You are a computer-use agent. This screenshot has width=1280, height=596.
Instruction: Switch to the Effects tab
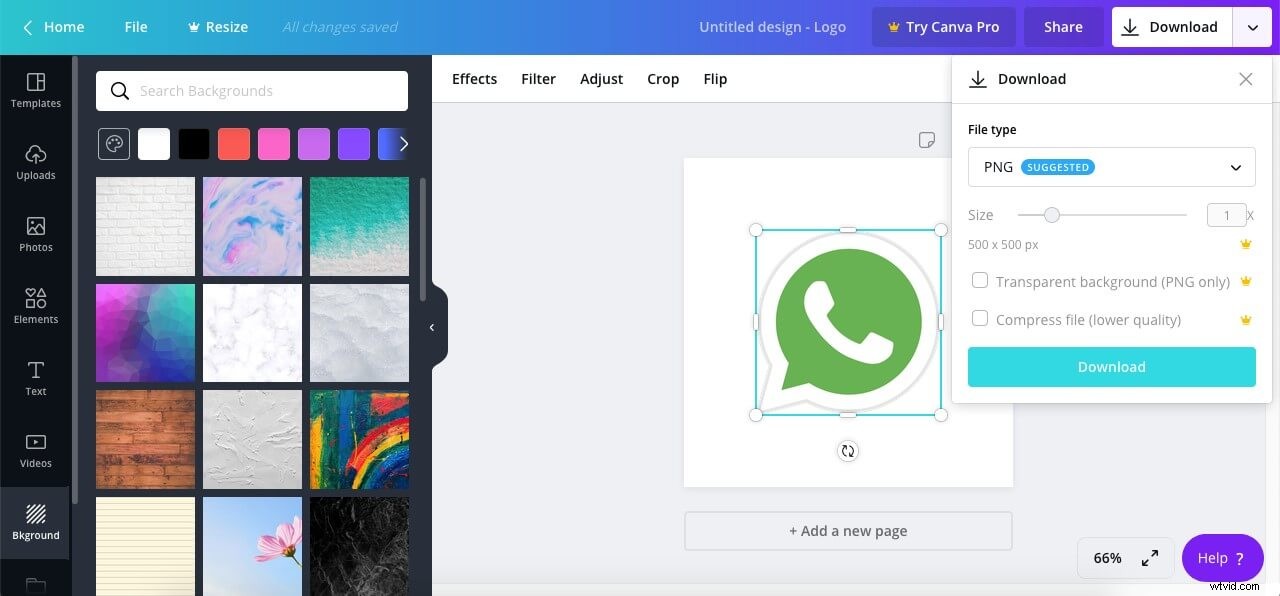click(473, 78)
